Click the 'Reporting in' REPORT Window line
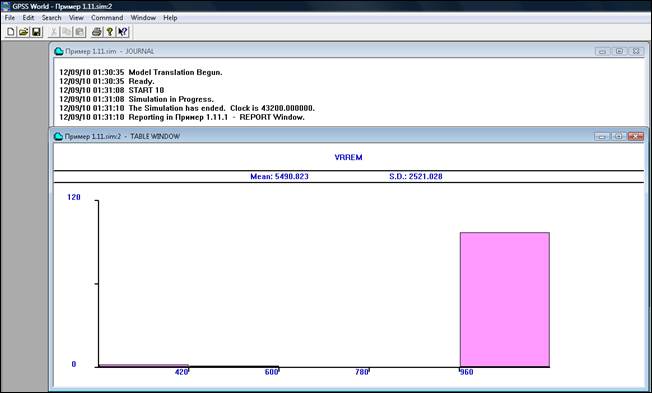The width and height of the screenshot is (652, 393). click(182, 117)
